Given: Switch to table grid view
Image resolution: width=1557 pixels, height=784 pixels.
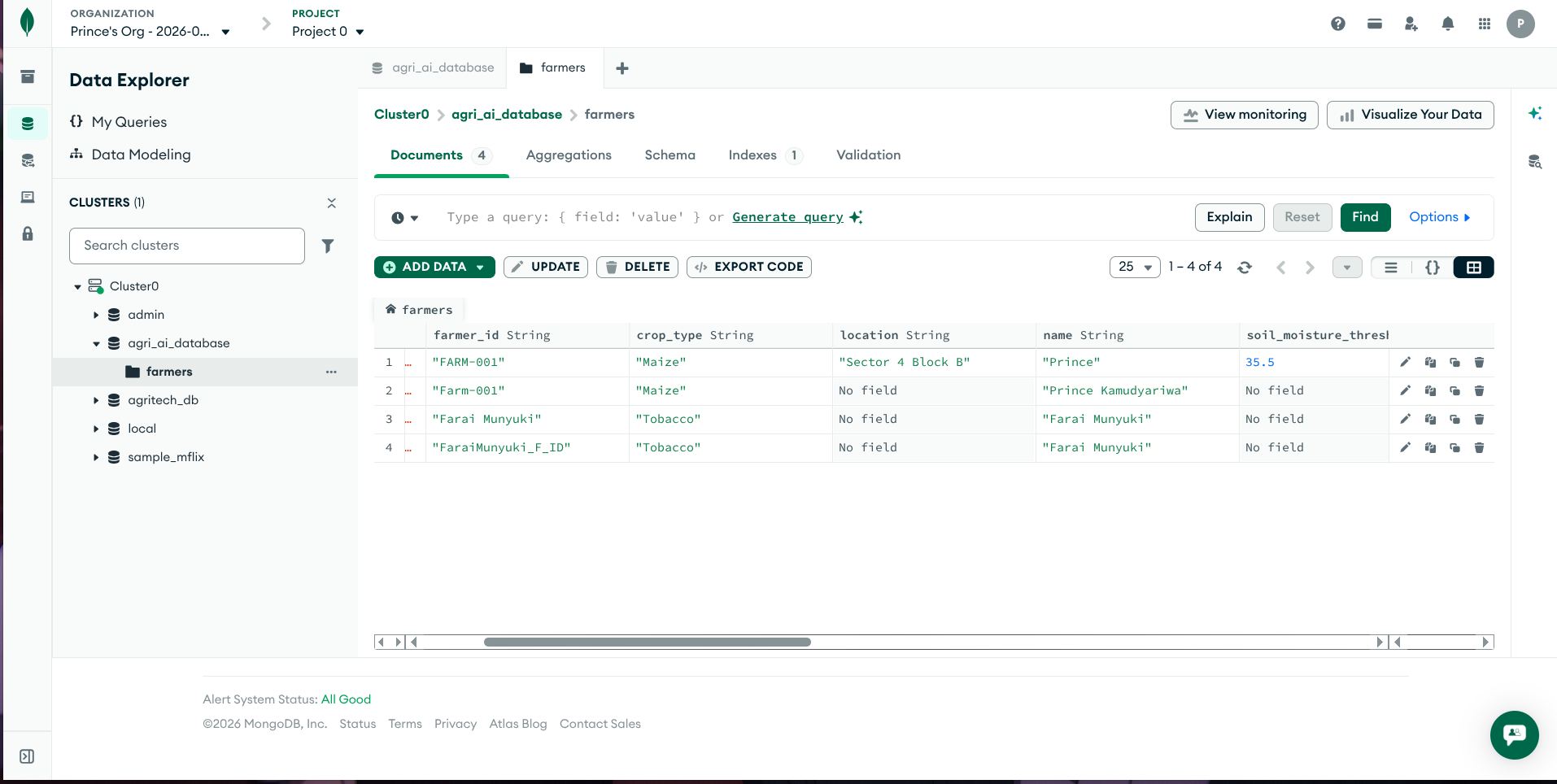Looking at the screenshot, I should [1474, 267].
